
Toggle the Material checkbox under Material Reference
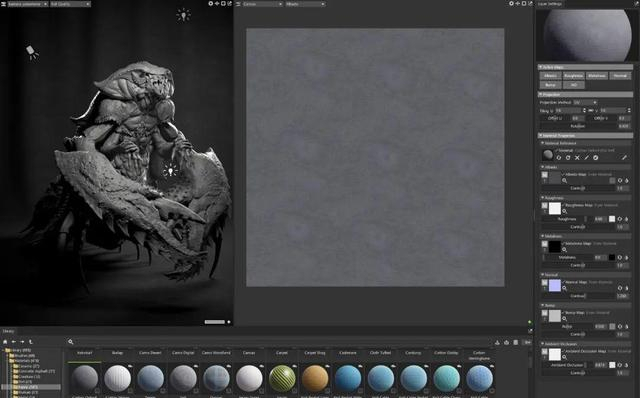[x=557, y=151]
